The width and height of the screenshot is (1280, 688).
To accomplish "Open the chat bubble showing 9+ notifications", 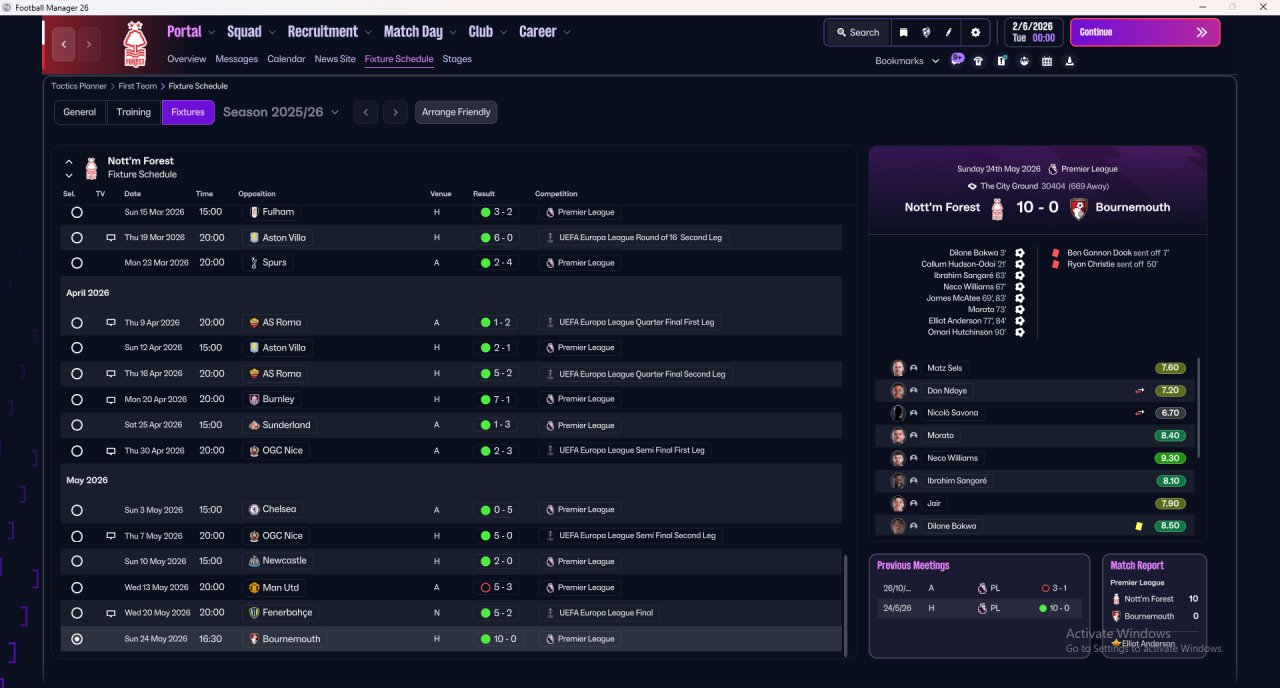I will pyautogui.click(x=957, y=60).
